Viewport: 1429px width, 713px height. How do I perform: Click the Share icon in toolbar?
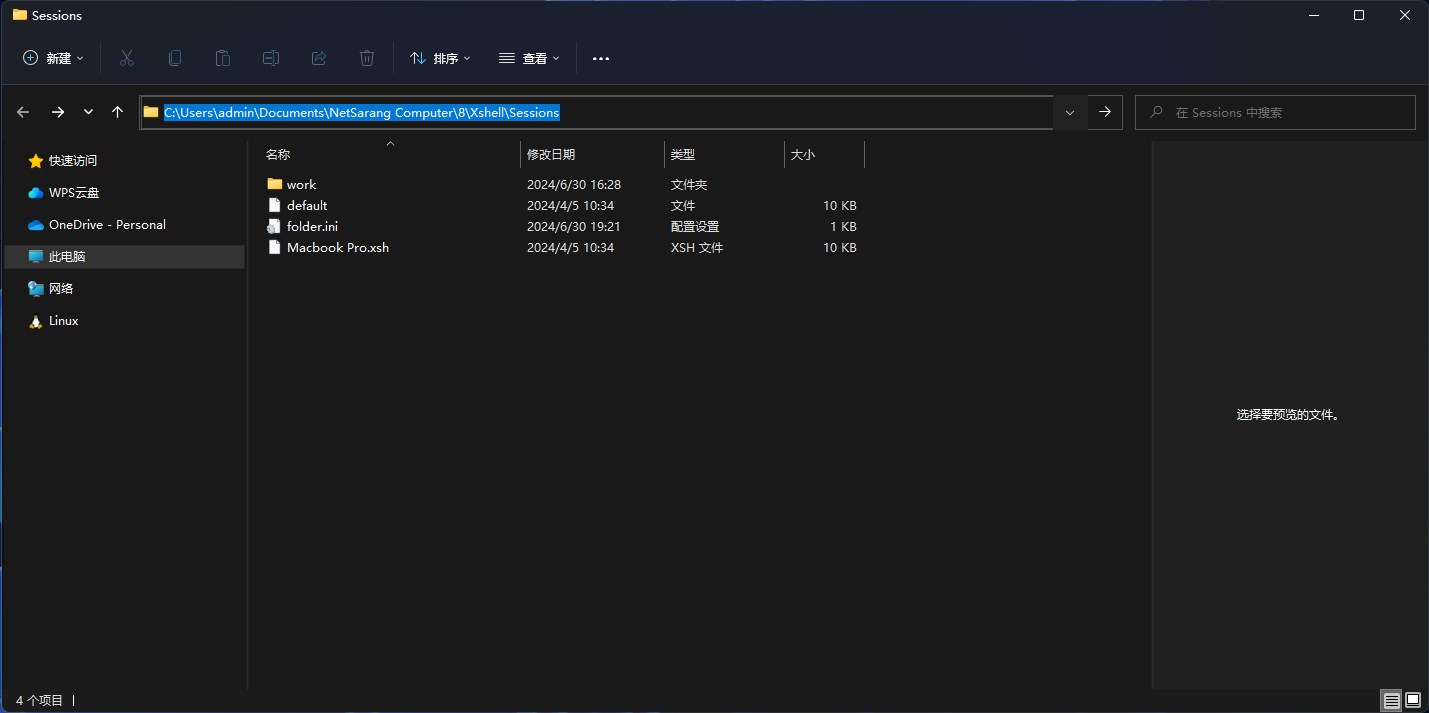click(319, 58)
